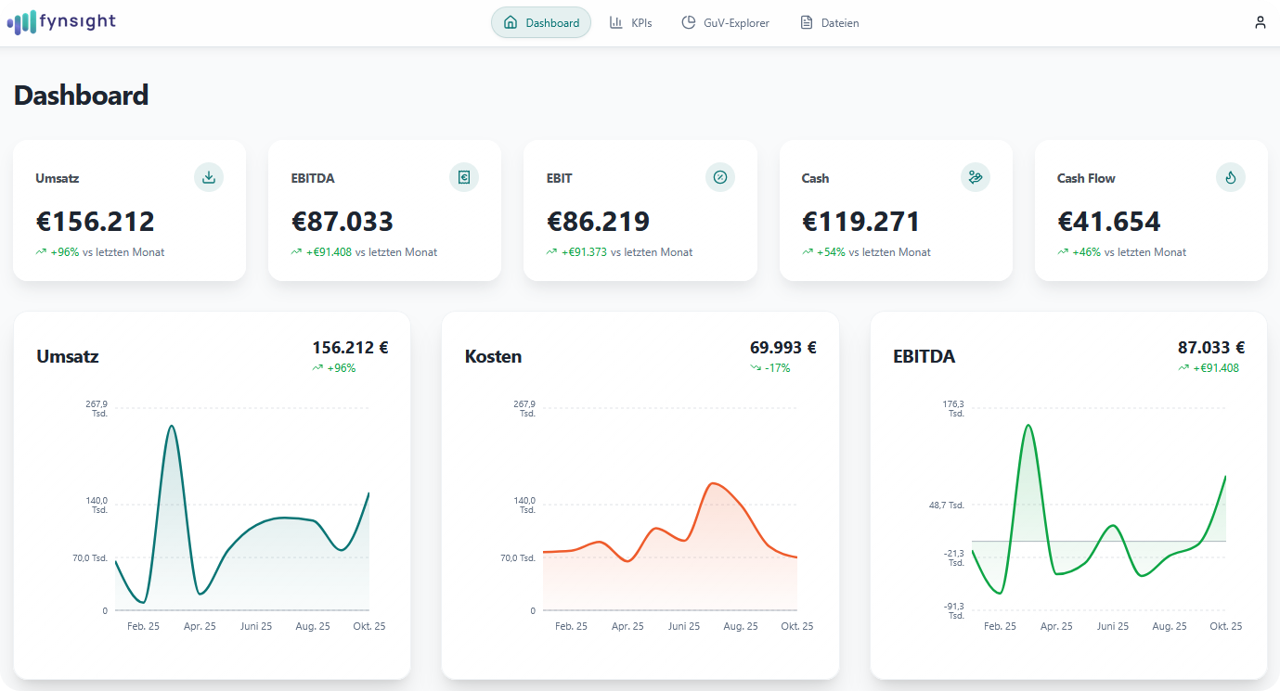The height and width of the screenshot is (691, 1280).
Task: Click Feb. 25 label on Umsatz chart
Action: click(x=143, y=626)
